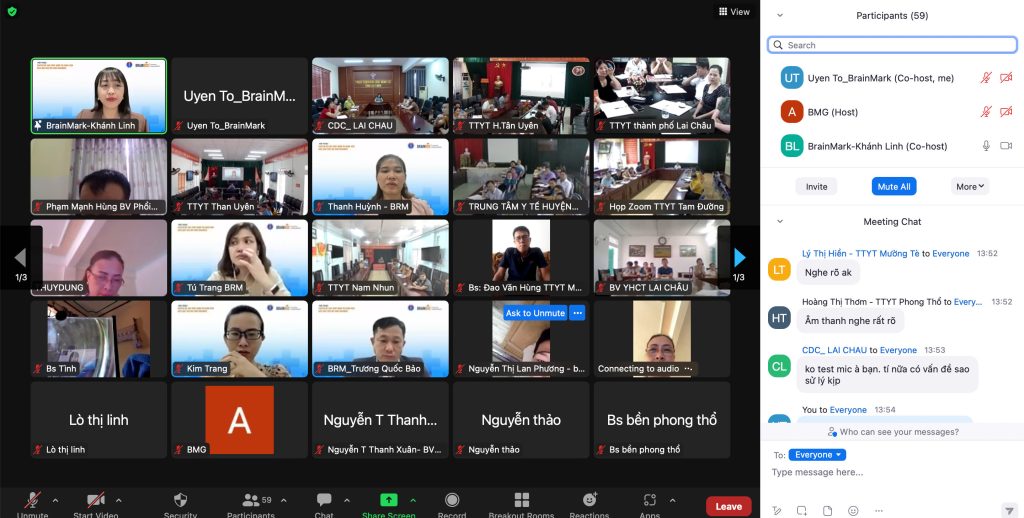
Task: Click the Mute All button
Action: coord(894,186)
